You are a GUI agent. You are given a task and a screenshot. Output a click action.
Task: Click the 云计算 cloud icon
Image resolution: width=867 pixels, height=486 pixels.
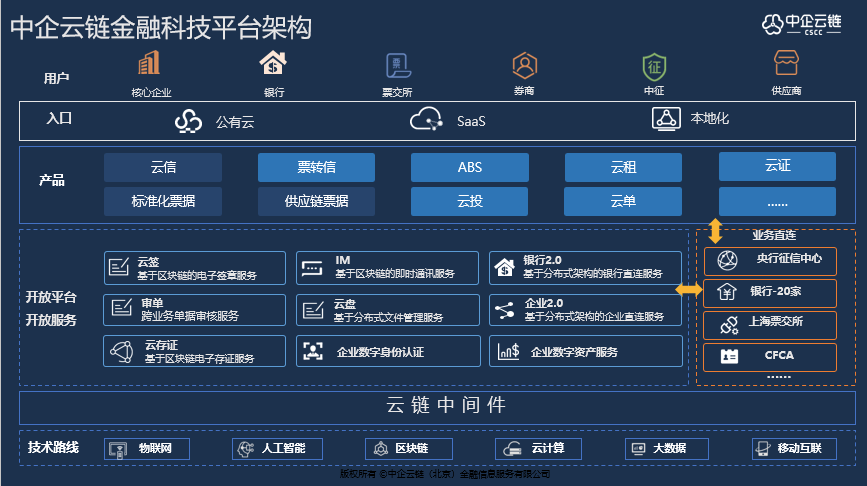pyautogui.click(x=512, y=449)
